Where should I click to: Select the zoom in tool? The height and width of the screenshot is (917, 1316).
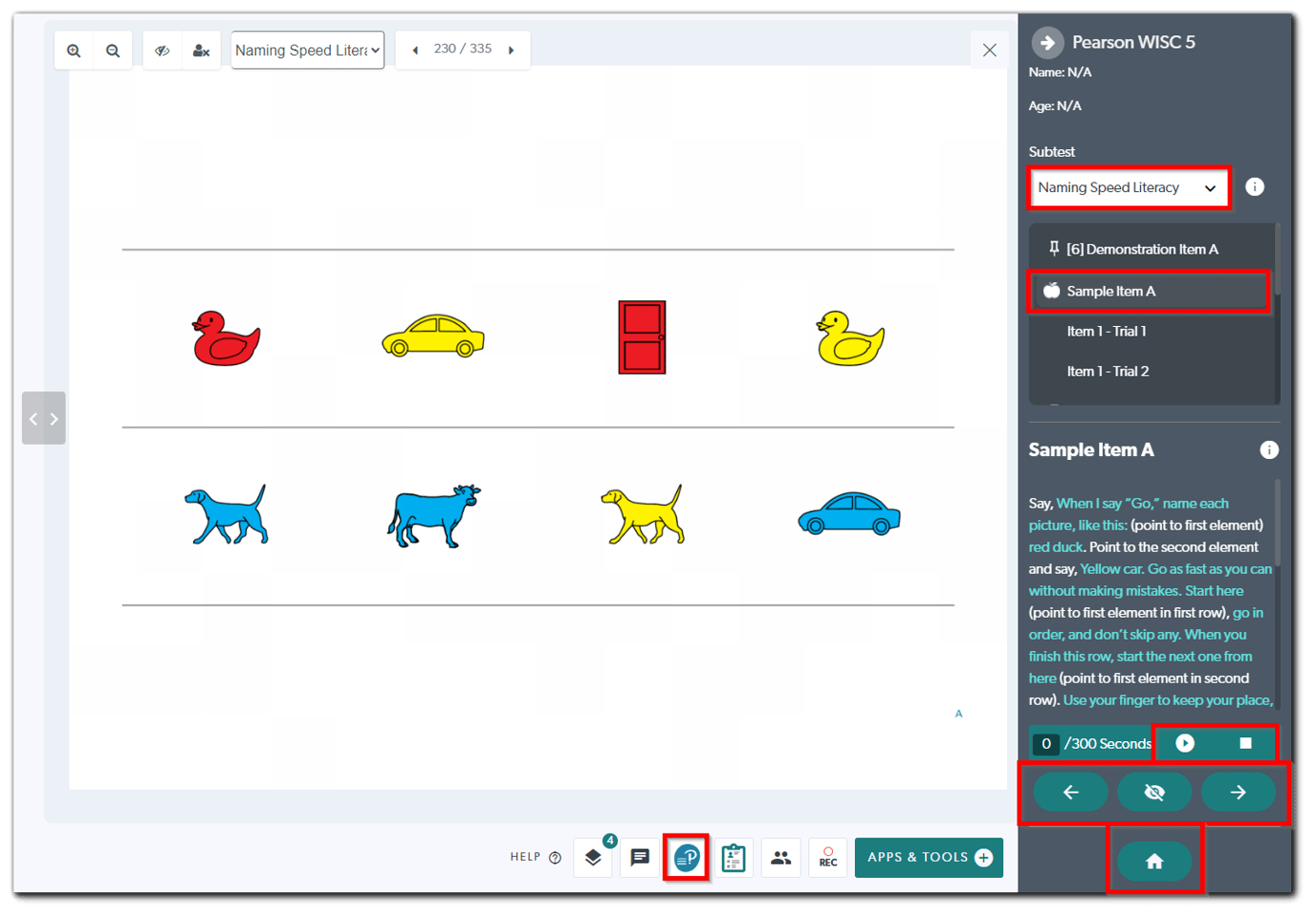tap(74, 50)
